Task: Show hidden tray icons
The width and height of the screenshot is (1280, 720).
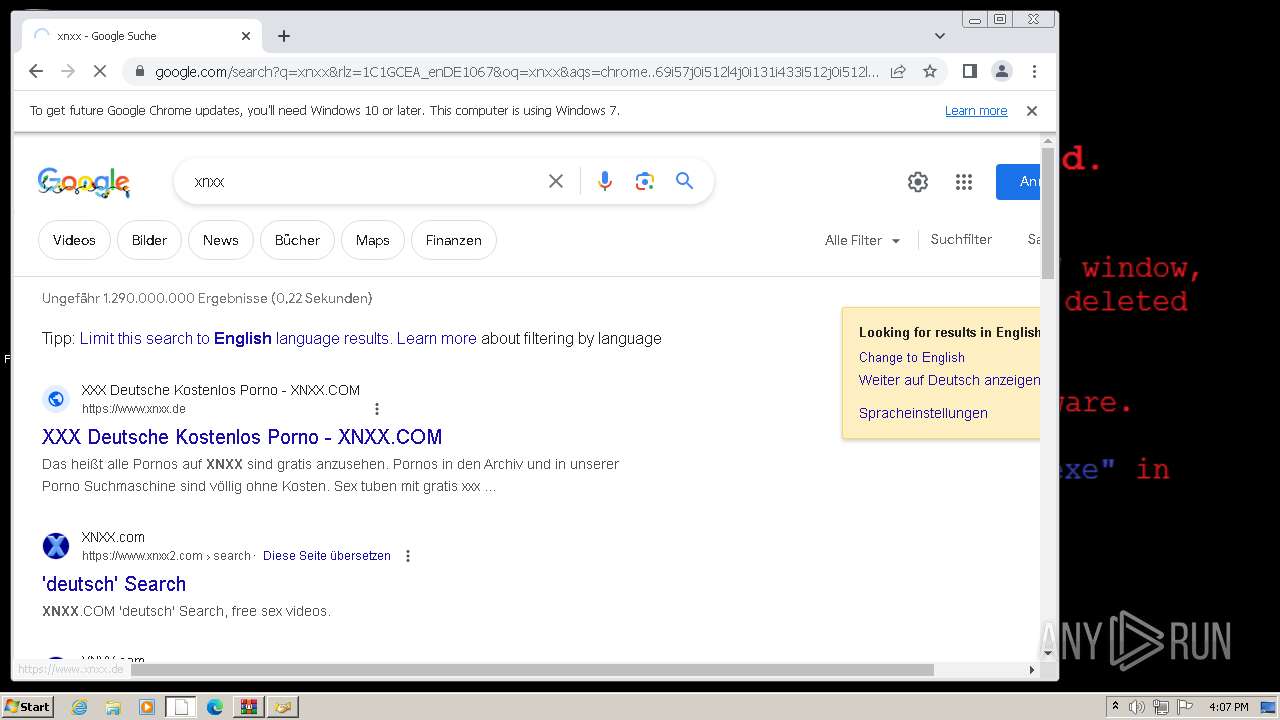Action: (x=1114, y=707)
